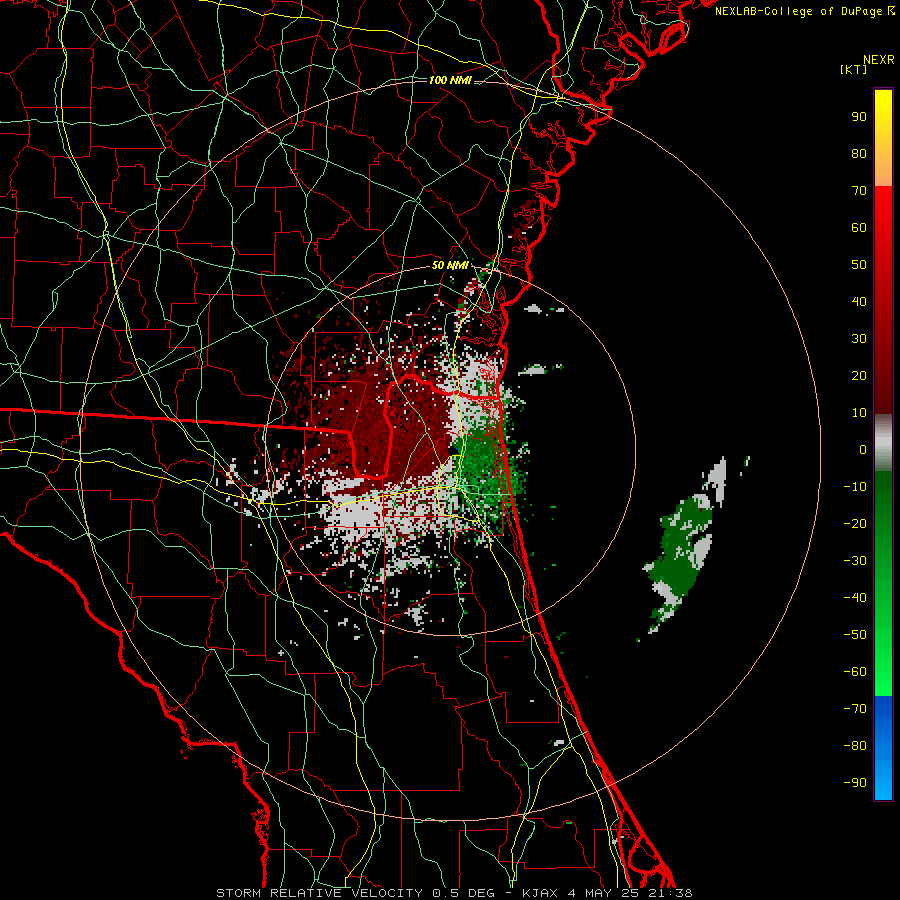Pick the -90 knot scale label
The image size is (900, 900).
pyautogui.click(x=855, y=783)
